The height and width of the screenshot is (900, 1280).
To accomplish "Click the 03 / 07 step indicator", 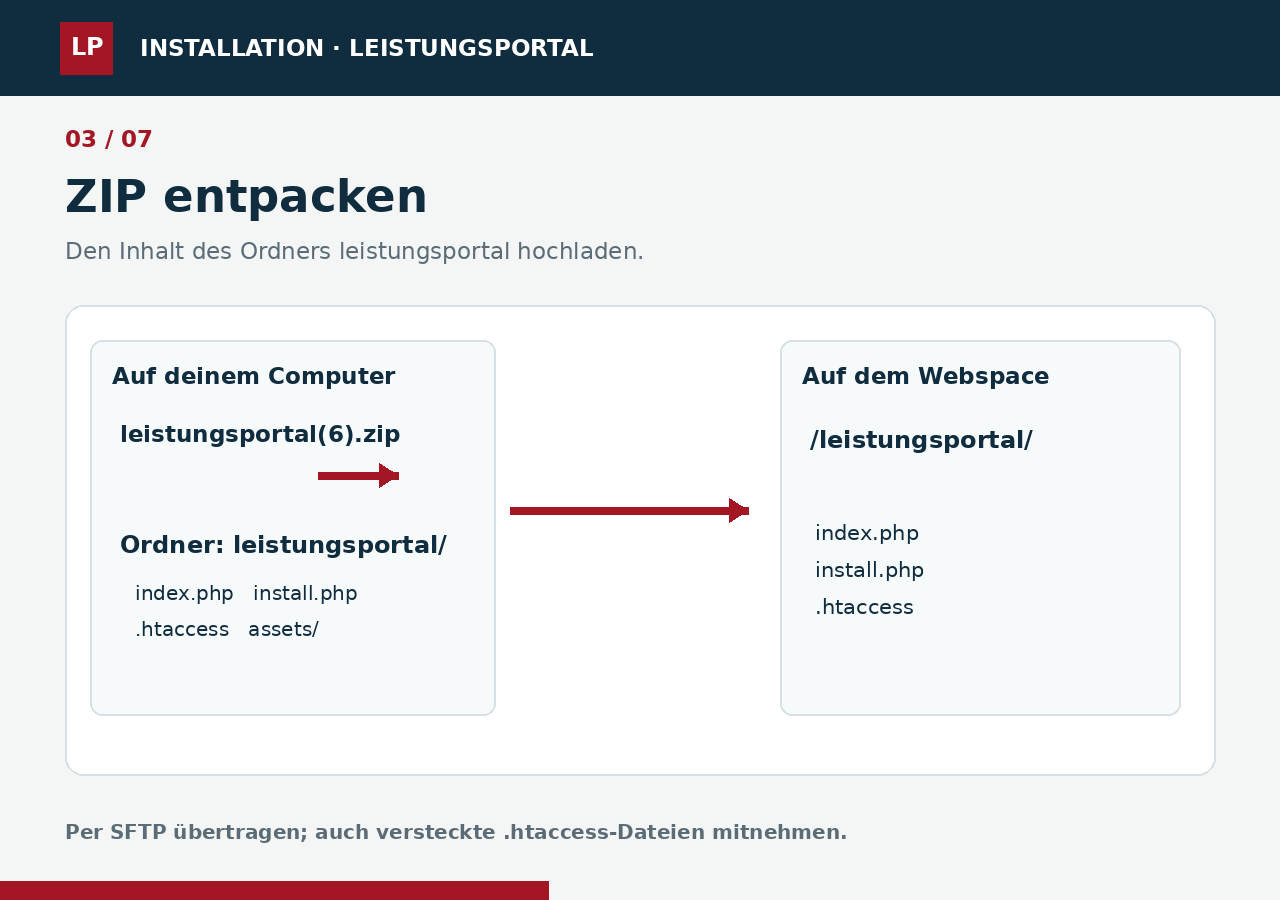I will 109,140.
